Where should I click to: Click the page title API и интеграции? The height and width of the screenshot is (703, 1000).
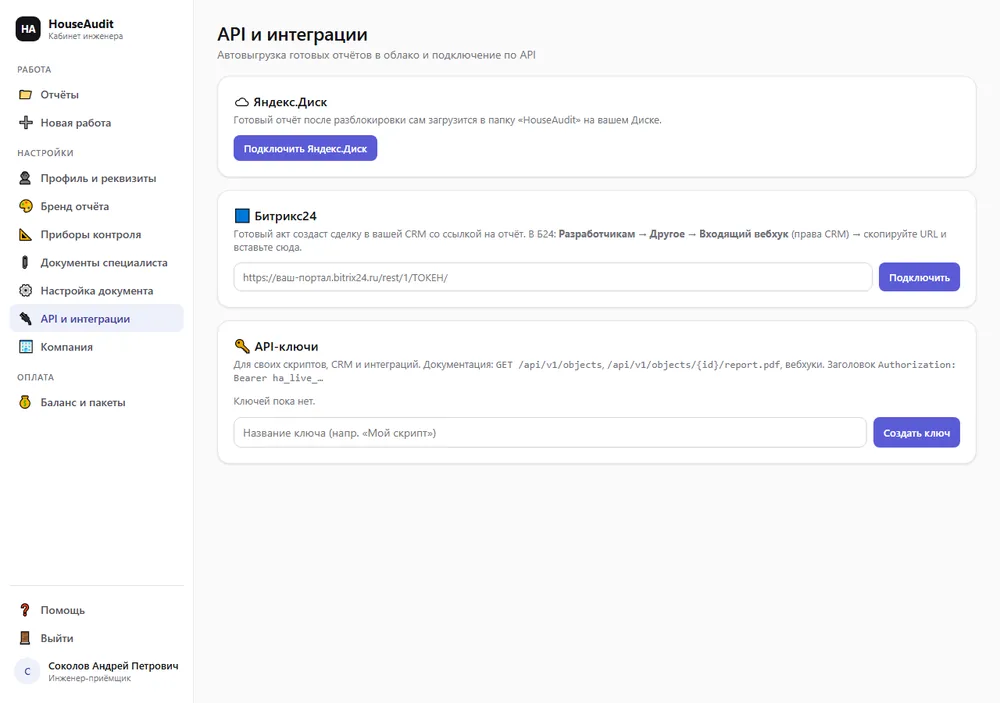click(292, 34)
